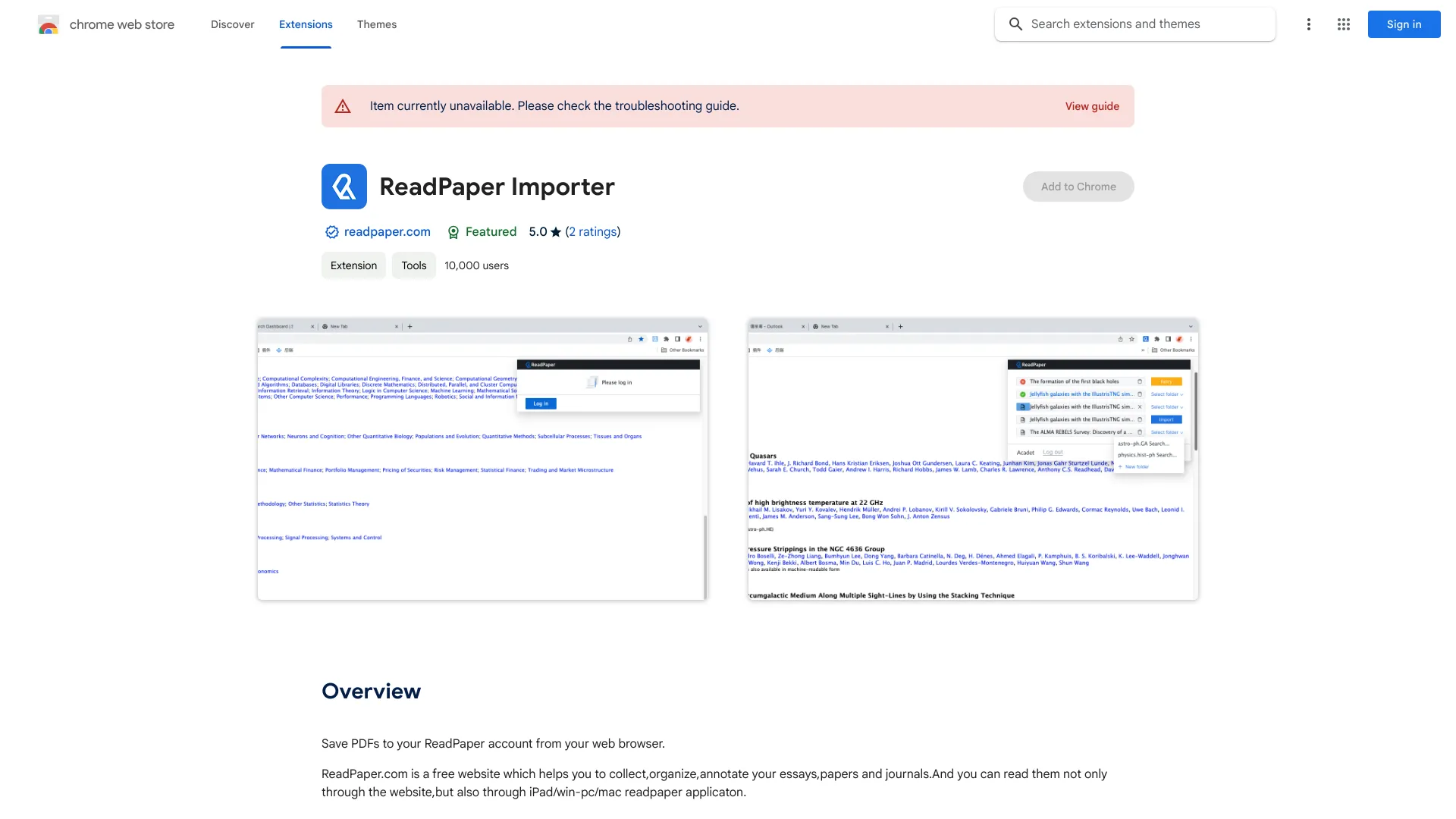Click the readpaper.com publisher link
The width and height of the screenshot is (1456, 819).
coord(387,231)
